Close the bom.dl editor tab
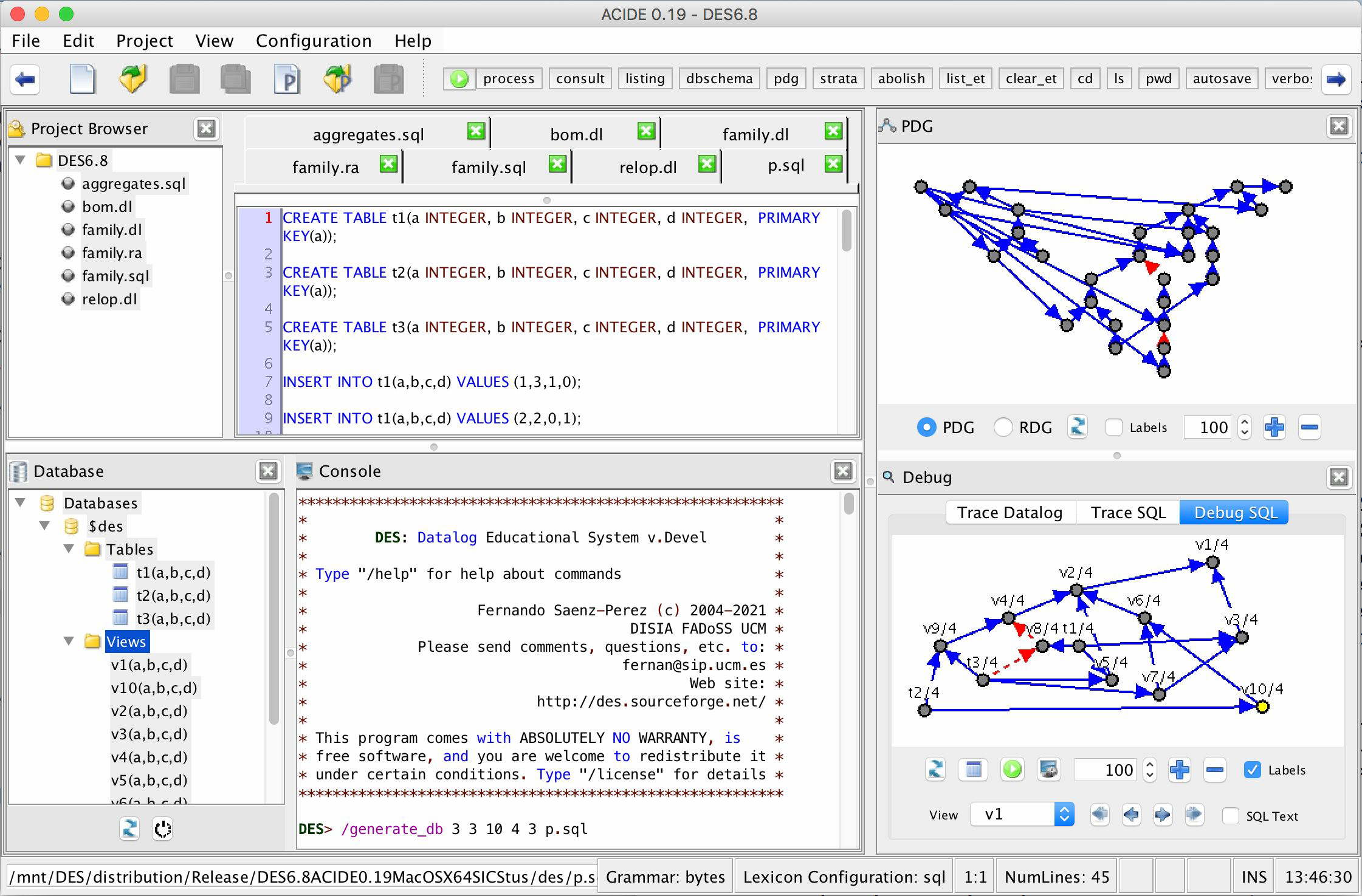The height and width of the screenshot is (896, 1362). [645, 131]
